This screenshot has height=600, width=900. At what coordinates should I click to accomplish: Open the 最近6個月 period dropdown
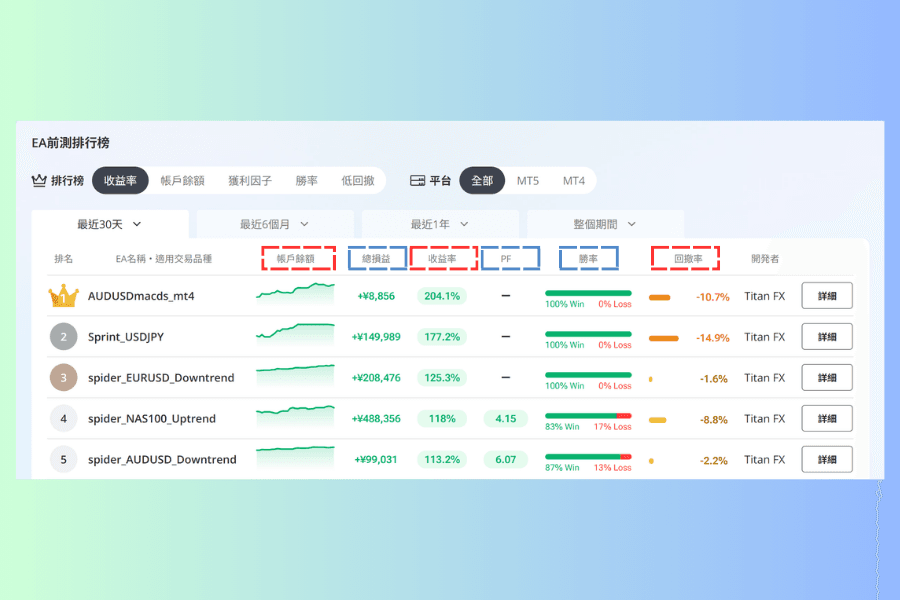(x=275, y=224)
